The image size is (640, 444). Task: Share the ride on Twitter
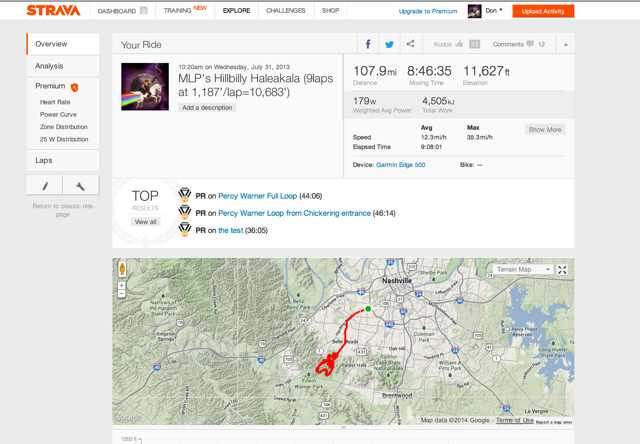(389, 44)
